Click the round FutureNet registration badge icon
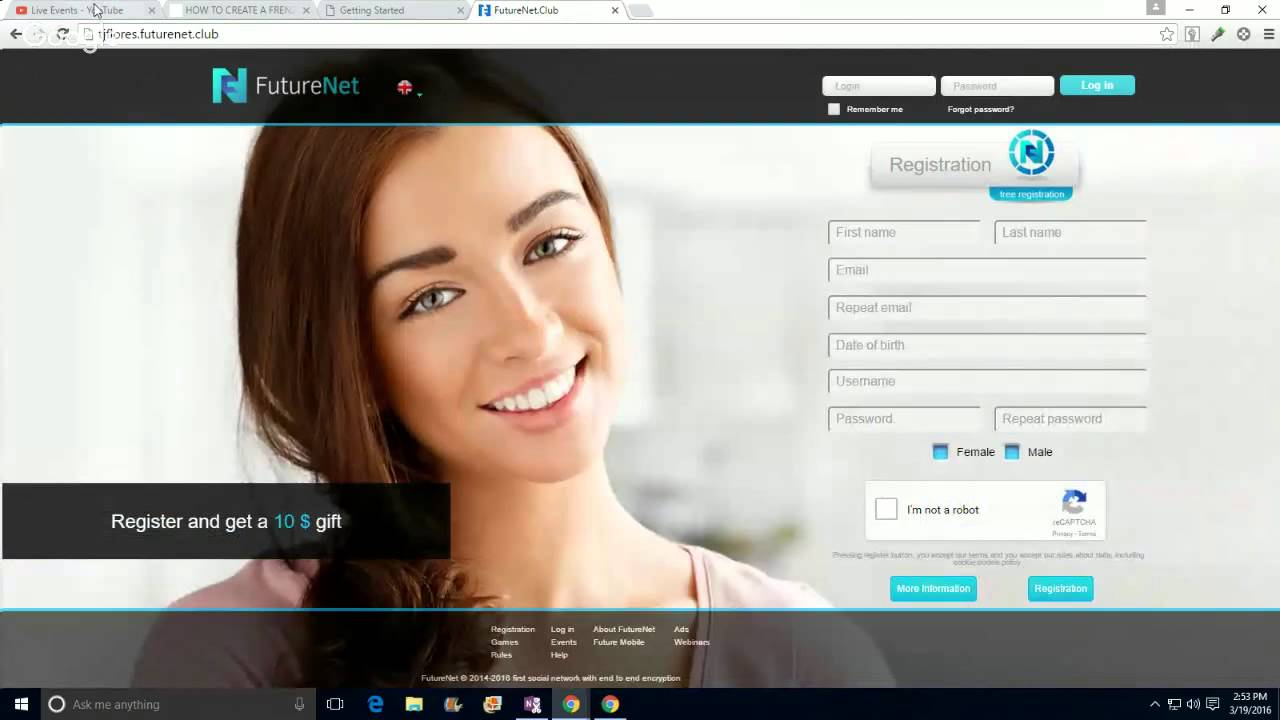Image resolution: width=1280 pixels, height=720 pixels. [1031, 154]
